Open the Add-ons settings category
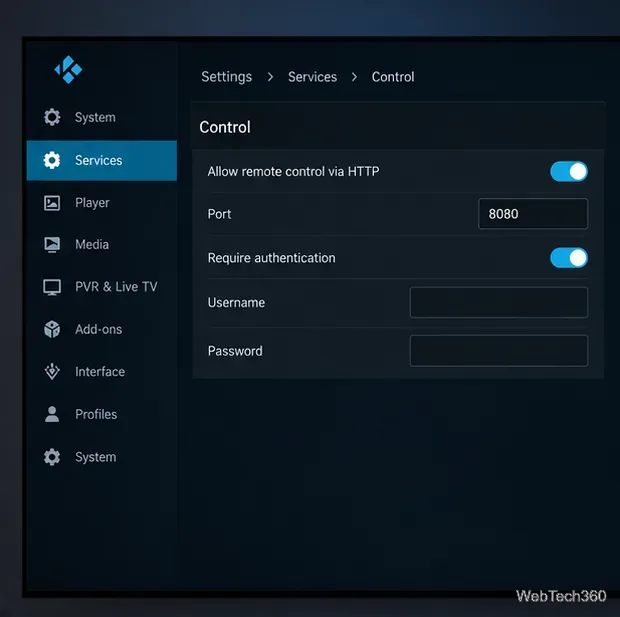620x617 pixels. 98,329
